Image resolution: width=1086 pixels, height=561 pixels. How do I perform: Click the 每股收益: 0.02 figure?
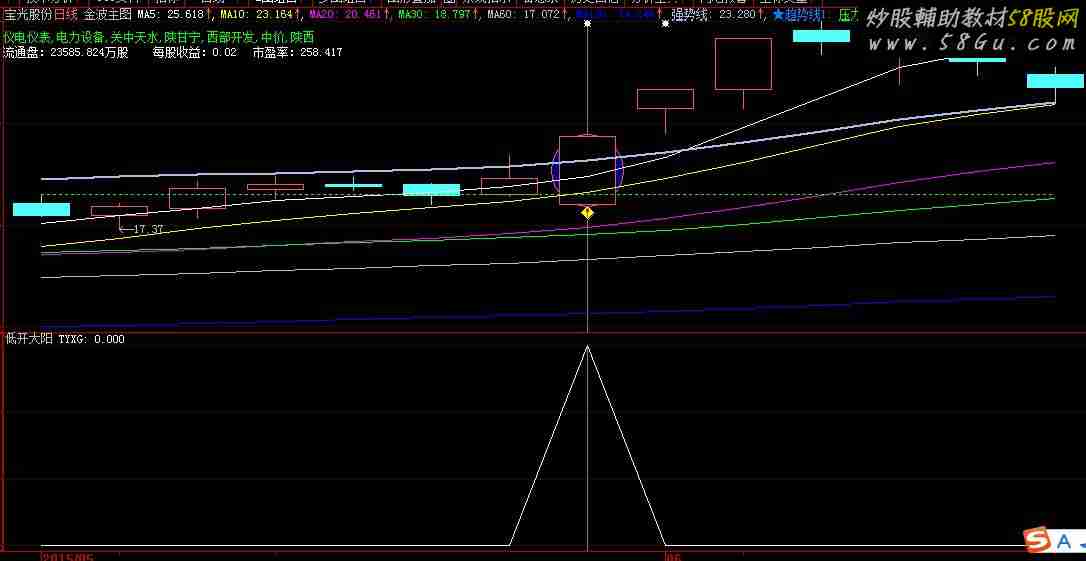click(195, 52)
